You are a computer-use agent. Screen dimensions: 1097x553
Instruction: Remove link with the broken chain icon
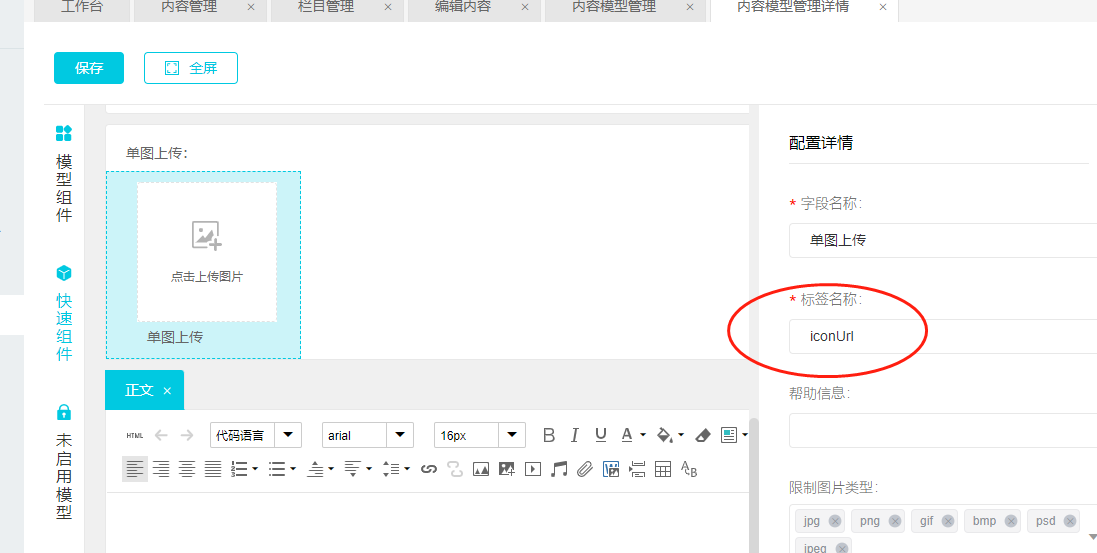[x=455, y=469]
